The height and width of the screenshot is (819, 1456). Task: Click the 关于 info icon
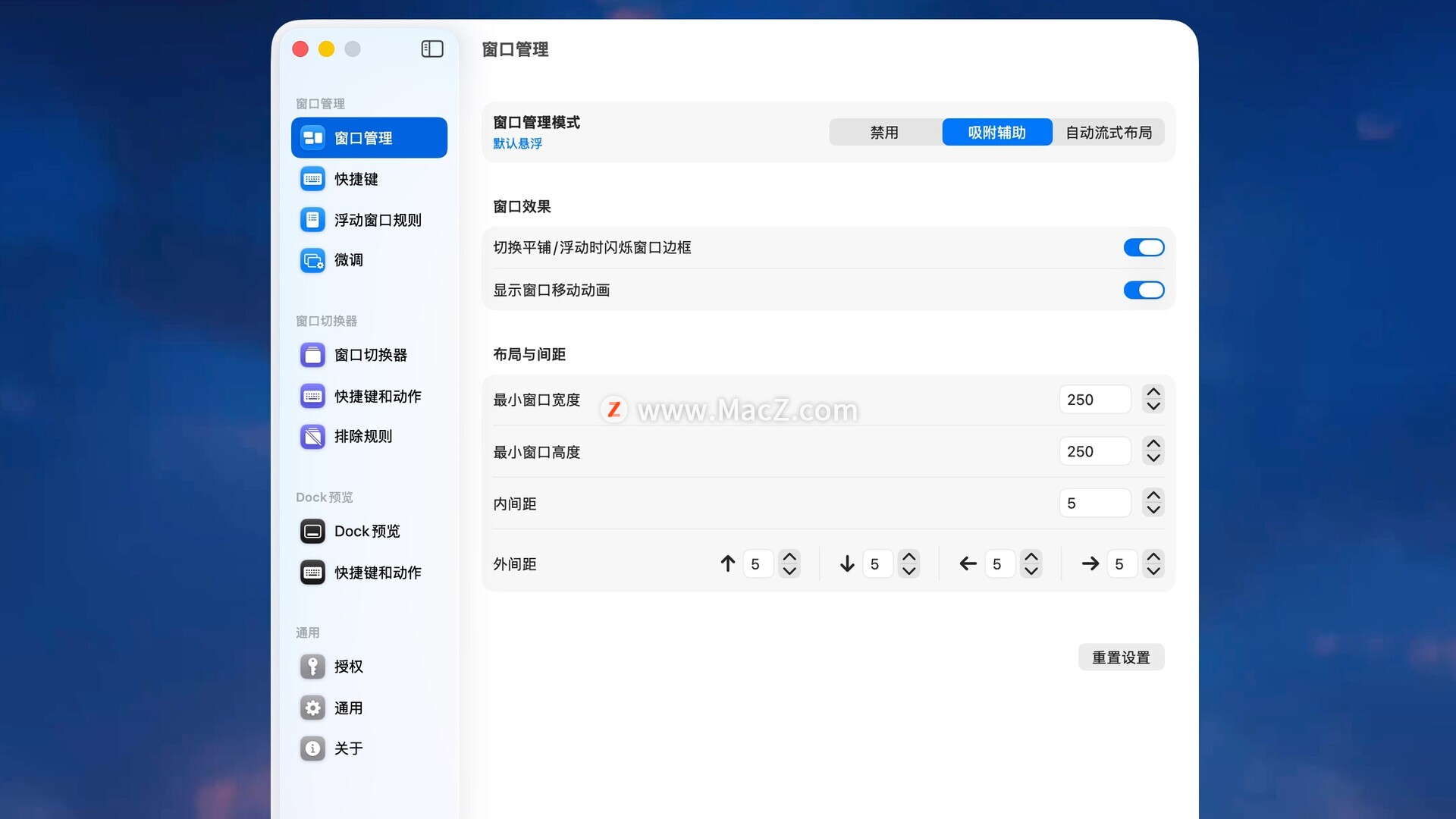(x=312, y=748)
